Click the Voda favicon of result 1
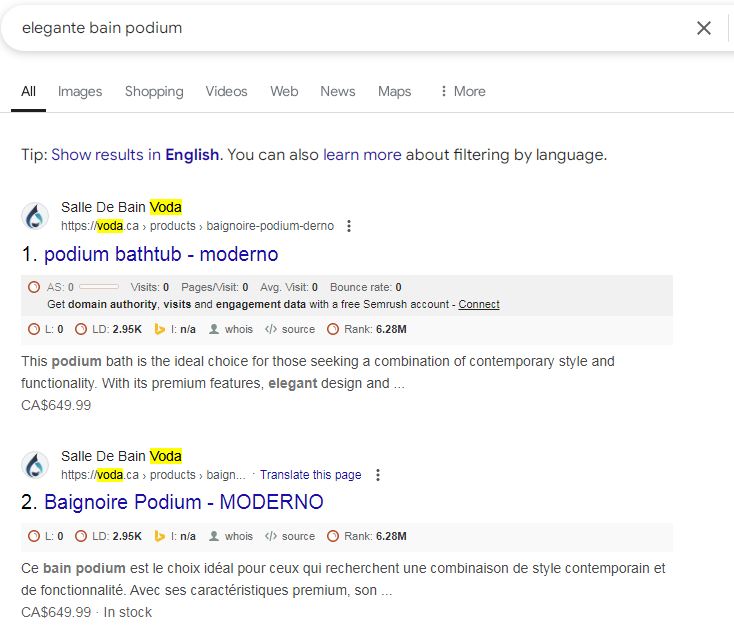The width and height of the screenshot is (734, 633). pos(35,216)
